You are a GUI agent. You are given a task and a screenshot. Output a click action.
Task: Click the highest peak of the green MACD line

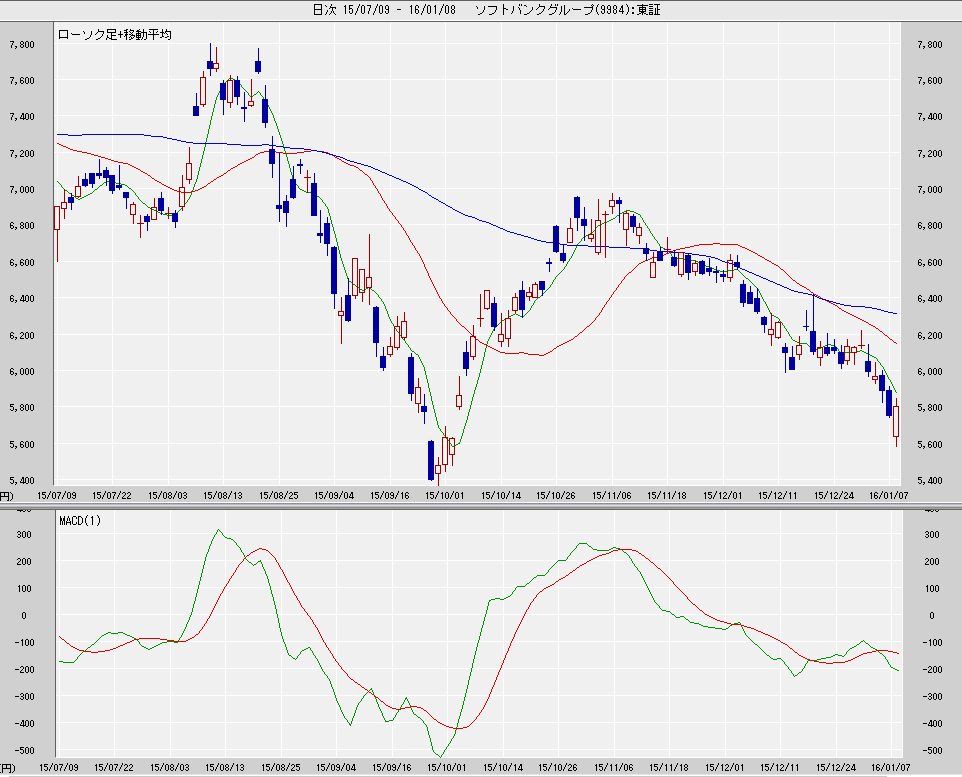(x=219, y=530)
